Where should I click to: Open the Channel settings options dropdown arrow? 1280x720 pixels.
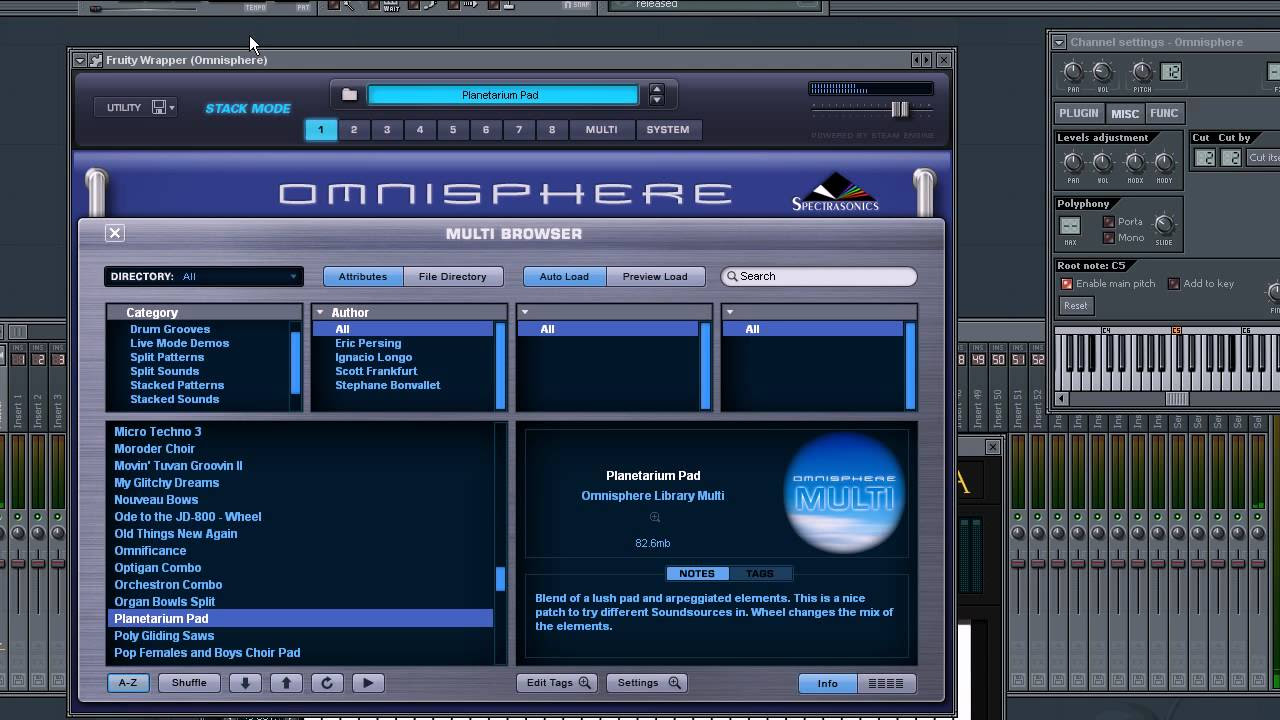[x=1057, y=42]
